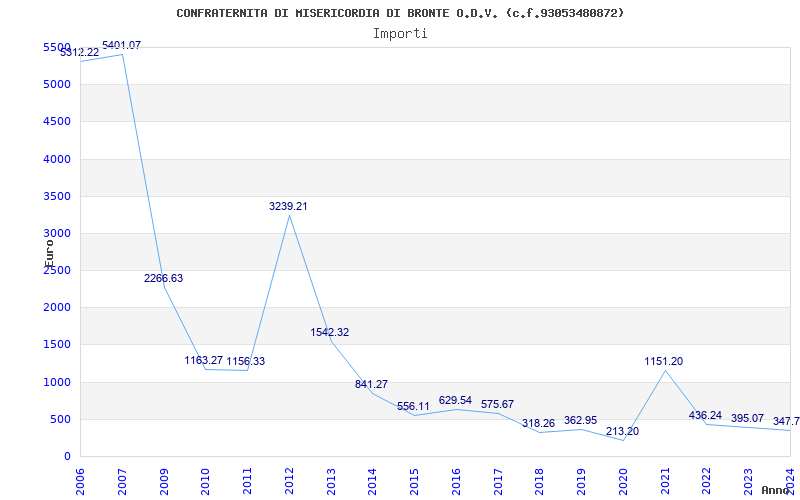Click the 2014 year axis label

[x=372, y=481]
